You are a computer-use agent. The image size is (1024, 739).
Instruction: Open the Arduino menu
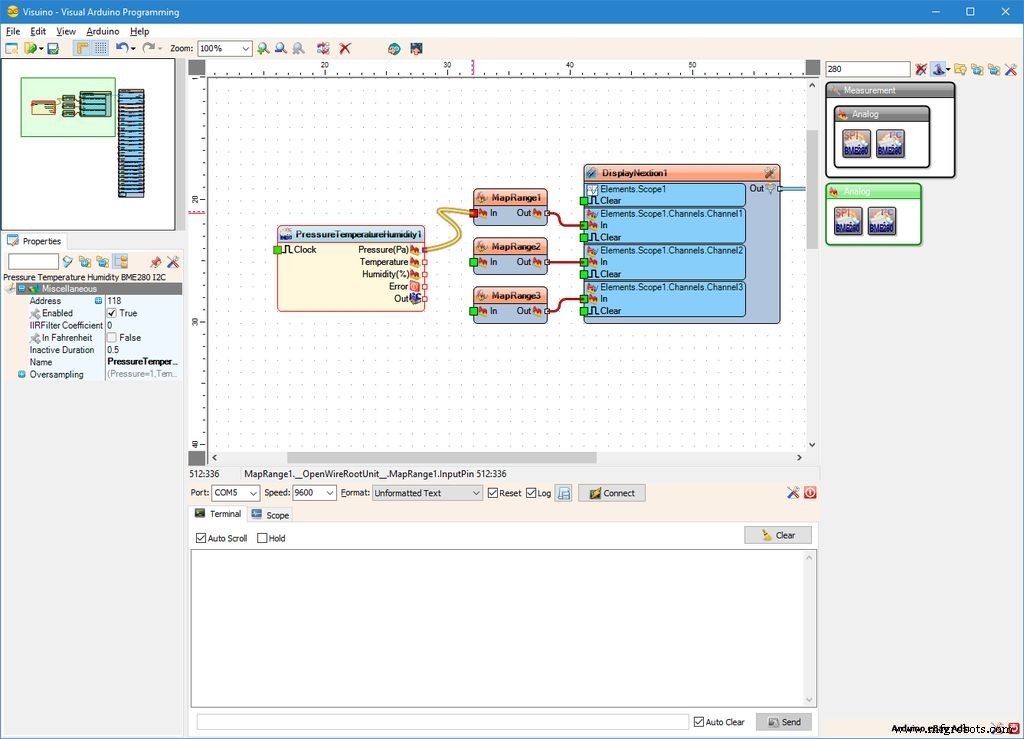102,31
